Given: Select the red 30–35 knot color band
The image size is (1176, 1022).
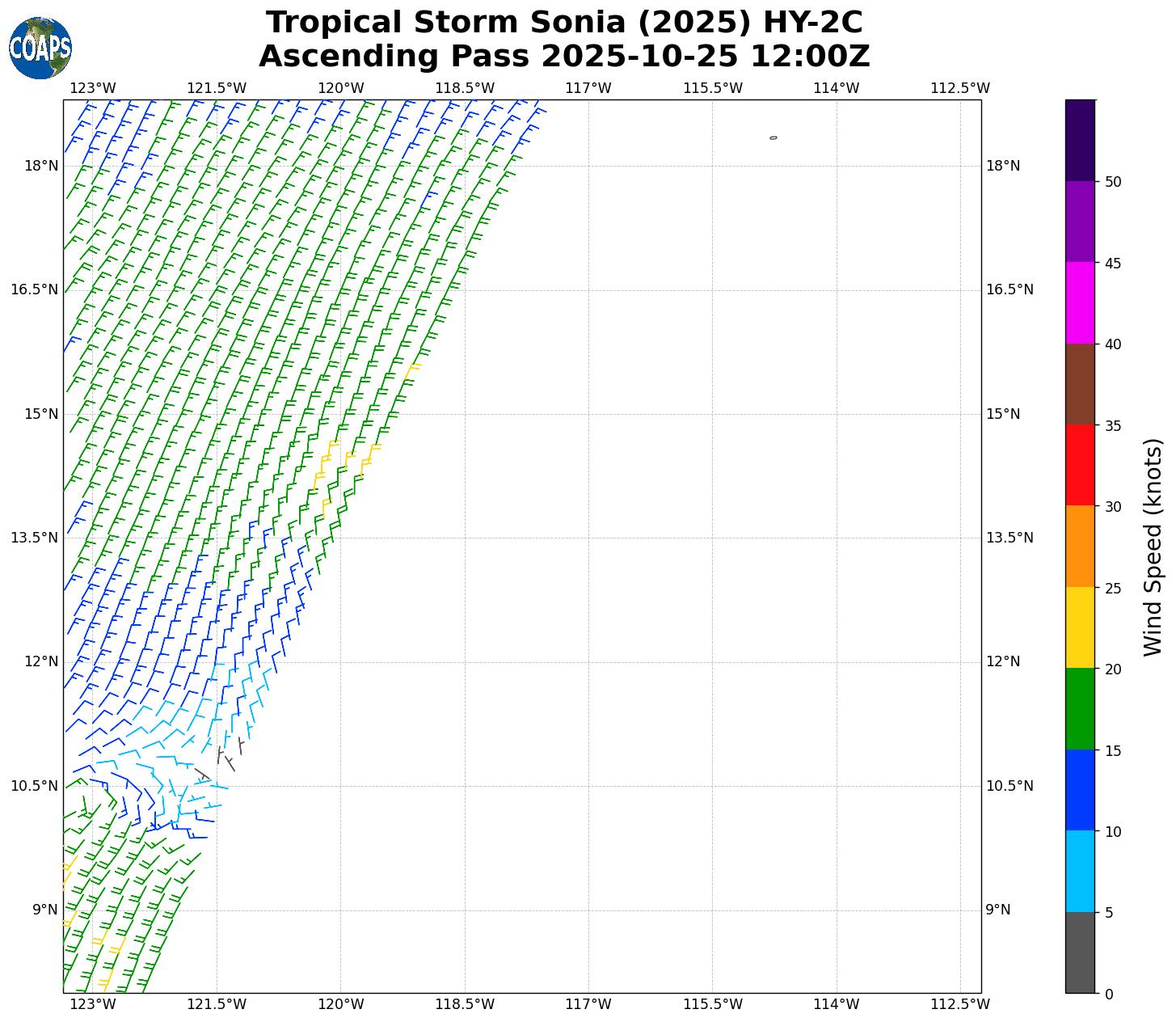Looking at the screenshot, I should click(1080, 466).
